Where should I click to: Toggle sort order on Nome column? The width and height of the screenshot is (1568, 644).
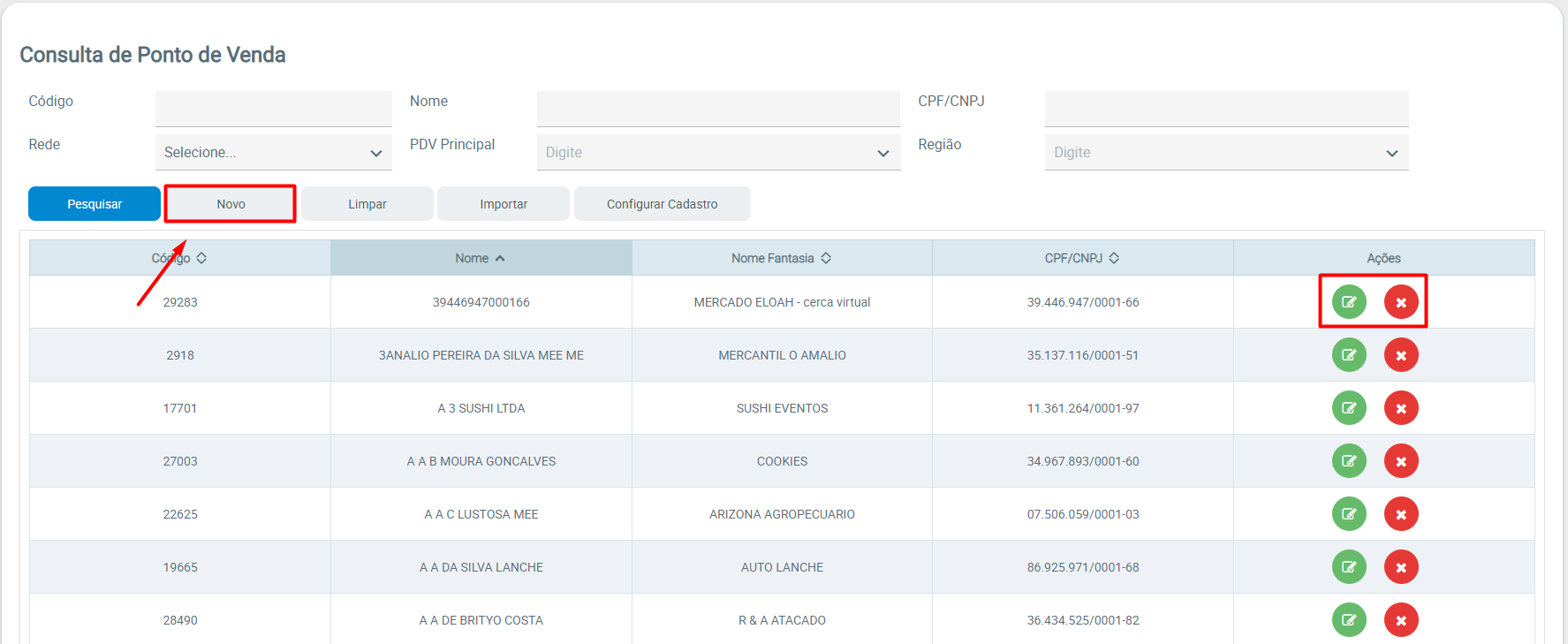[481, 258]
